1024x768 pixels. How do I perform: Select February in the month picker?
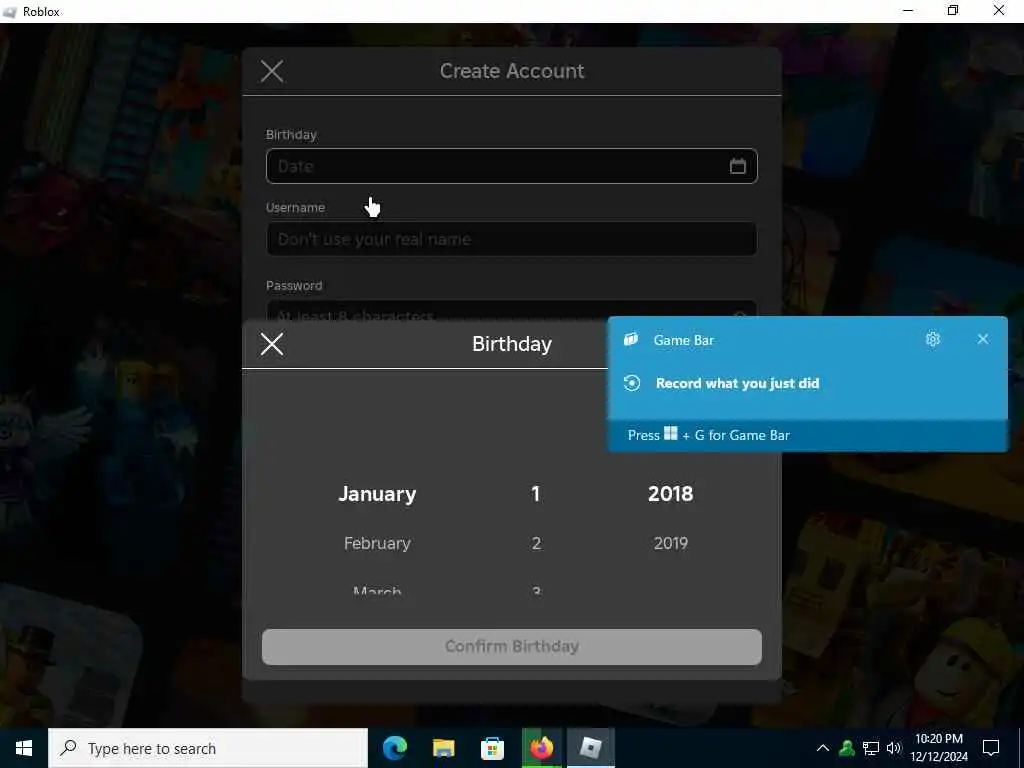point(377,543)
